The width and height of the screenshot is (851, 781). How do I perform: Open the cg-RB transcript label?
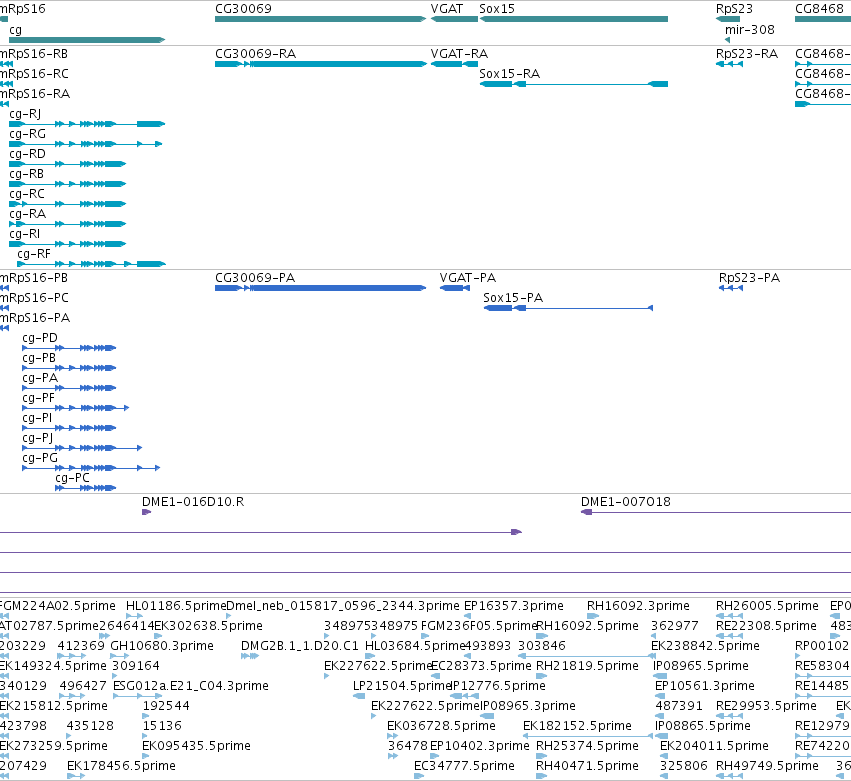point(26,175)
